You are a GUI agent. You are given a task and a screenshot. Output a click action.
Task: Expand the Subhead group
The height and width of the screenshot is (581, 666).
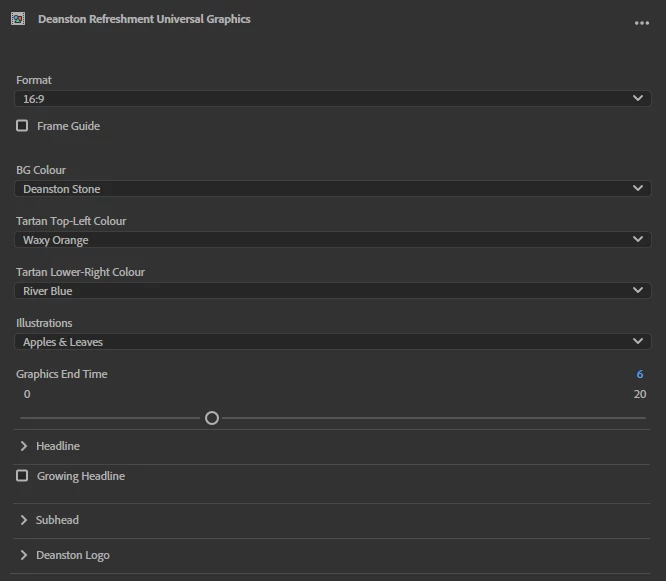click(24, 520)
